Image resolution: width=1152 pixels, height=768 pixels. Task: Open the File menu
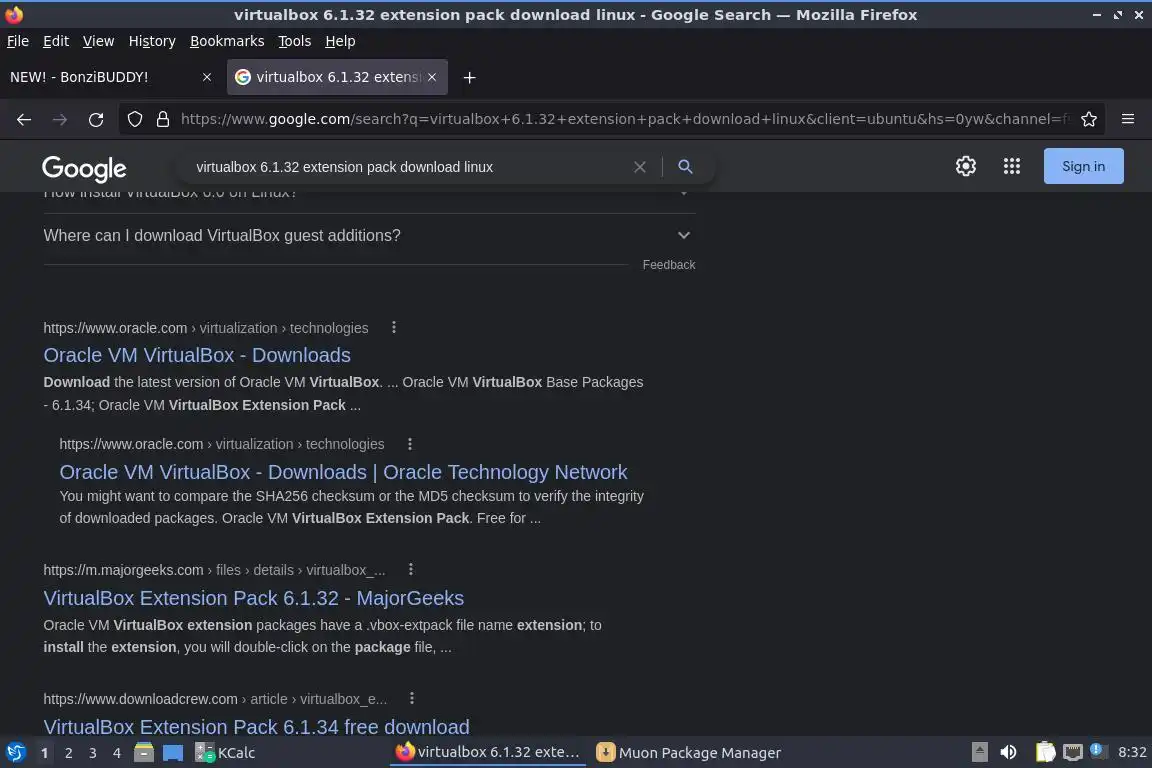coord(18,41)
